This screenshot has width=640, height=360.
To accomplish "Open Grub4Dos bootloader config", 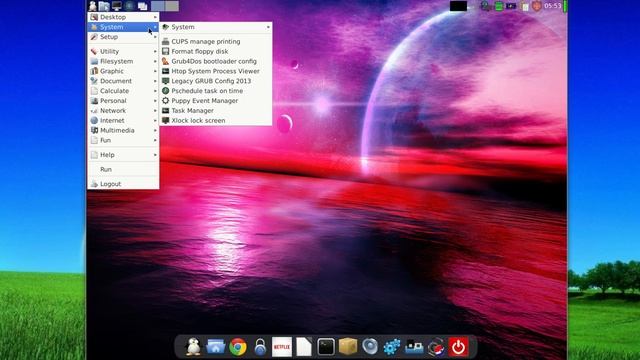I will 216,61.
